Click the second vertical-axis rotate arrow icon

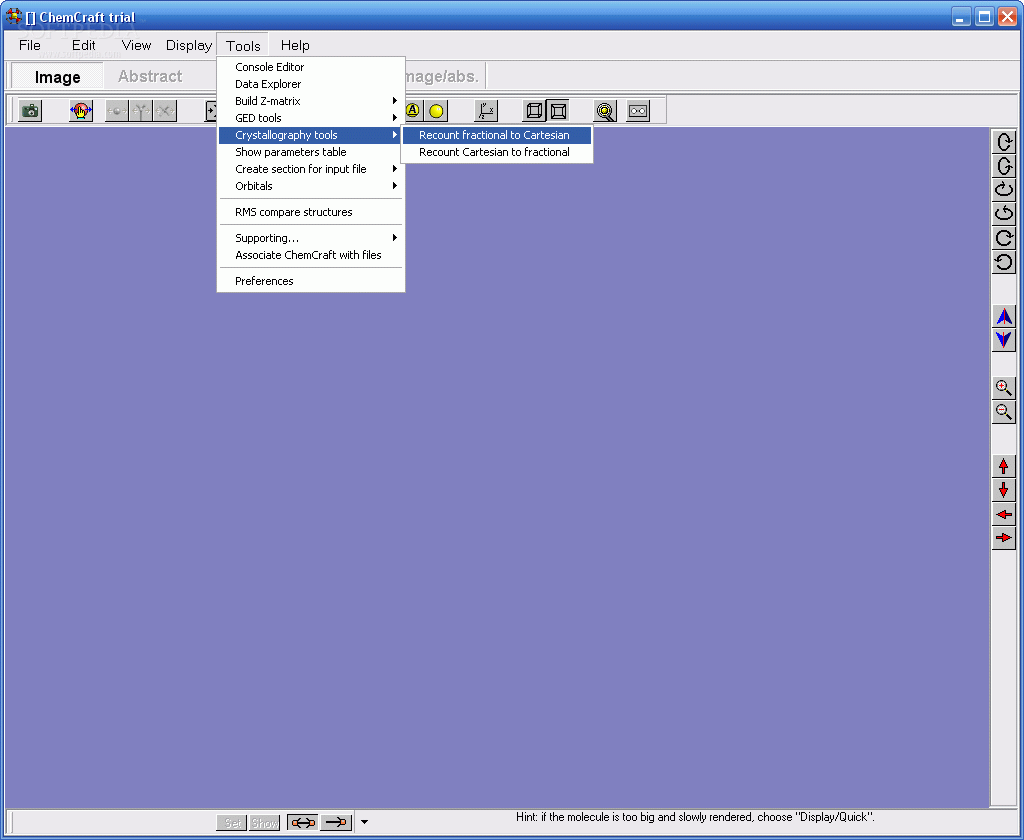(x=1004, y=167)
